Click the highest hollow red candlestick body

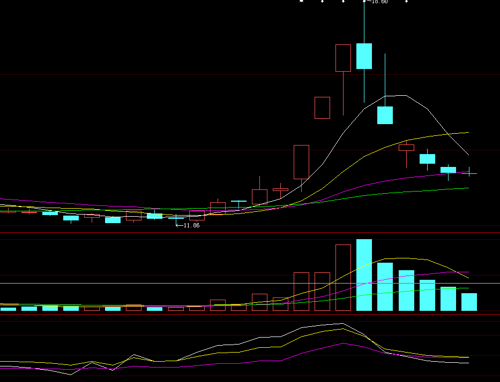tap(343, 58)
